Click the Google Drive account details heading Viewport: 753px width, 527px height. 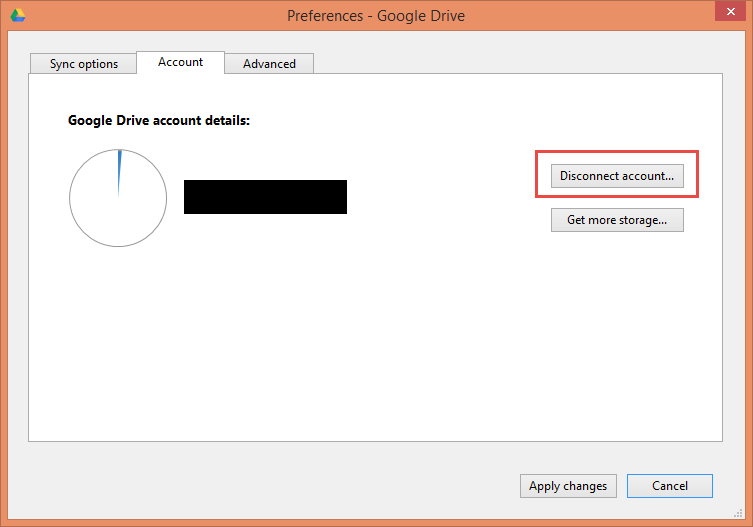point(159,120)
